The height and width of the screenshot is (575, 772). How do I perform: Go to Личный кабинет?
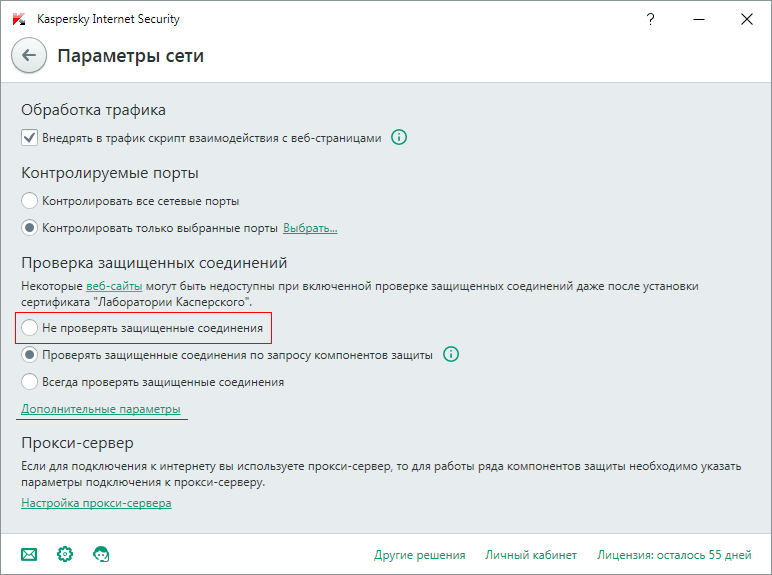click(x=531, y=555)
